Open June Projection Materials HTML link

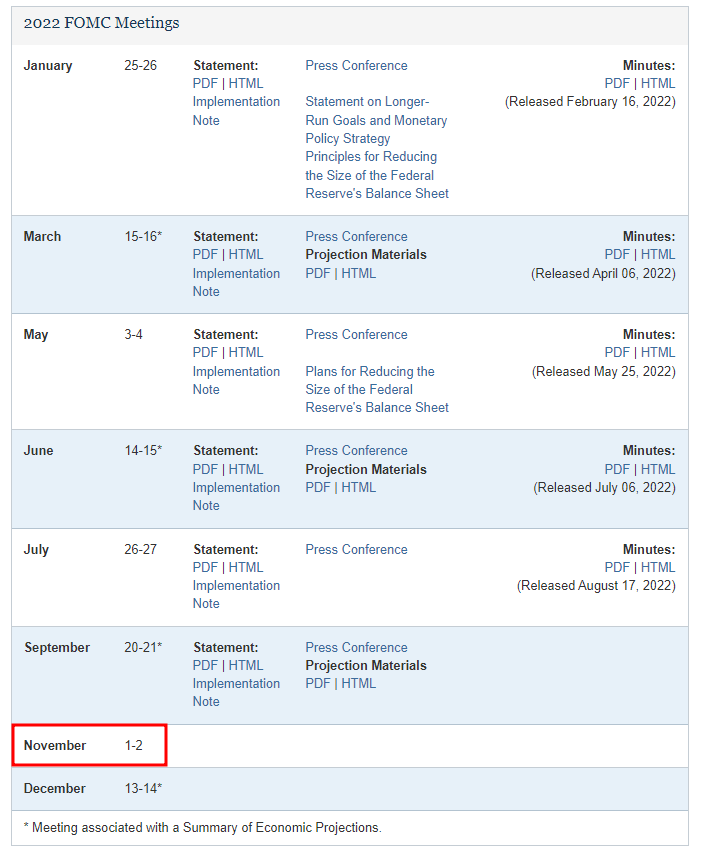tap(359, 488)
